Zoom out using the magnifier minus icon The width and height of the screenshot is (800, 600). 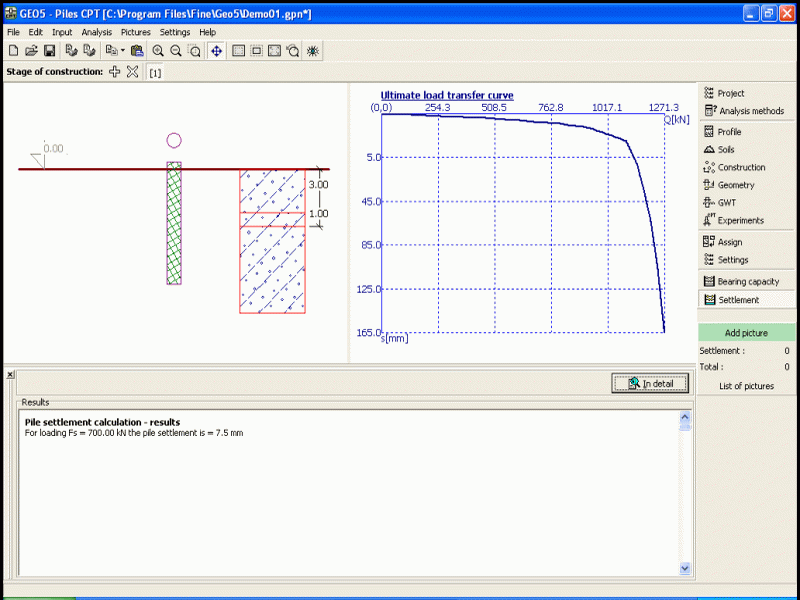176,50
